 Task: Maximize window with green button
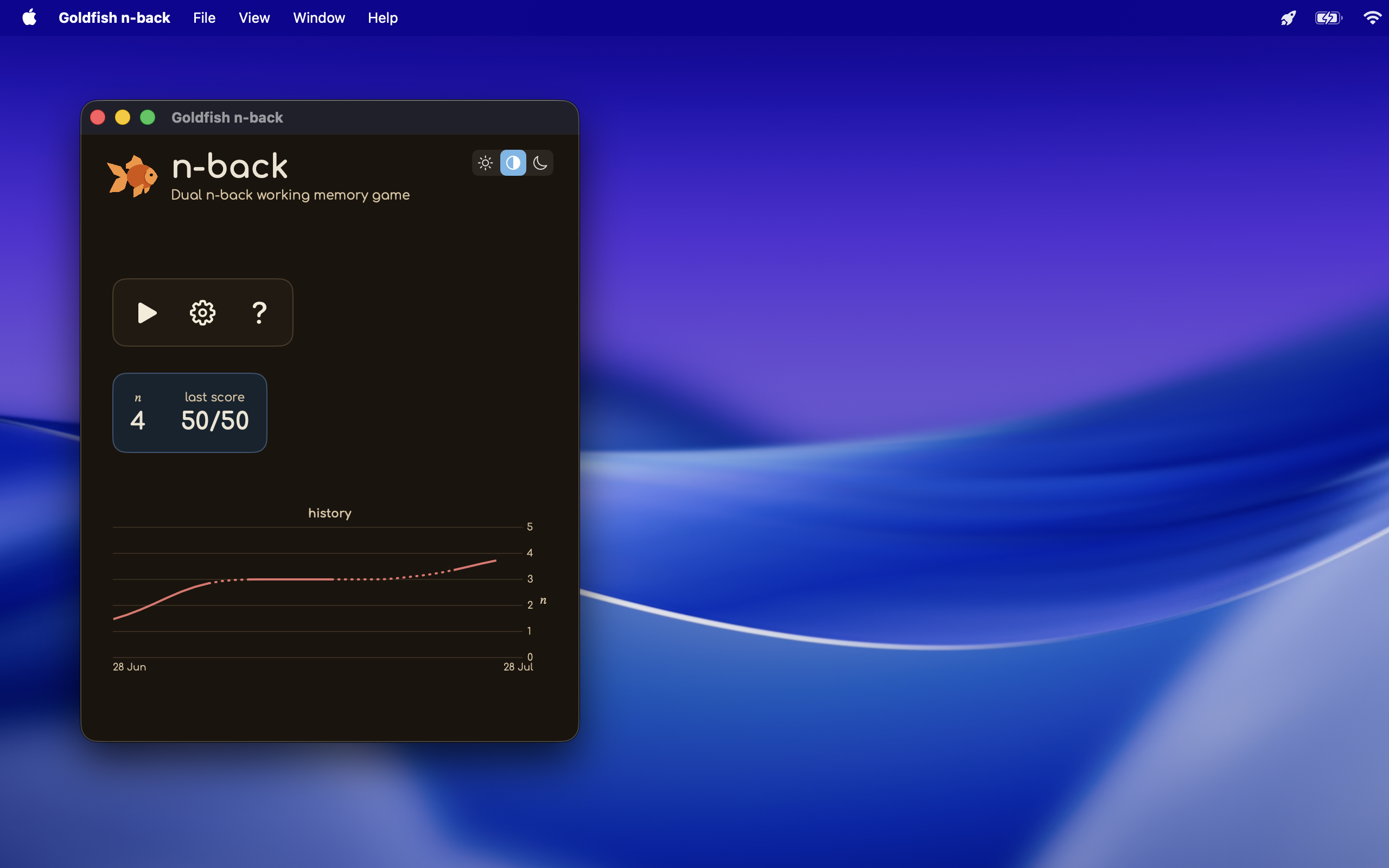click(x=148, y=117)
